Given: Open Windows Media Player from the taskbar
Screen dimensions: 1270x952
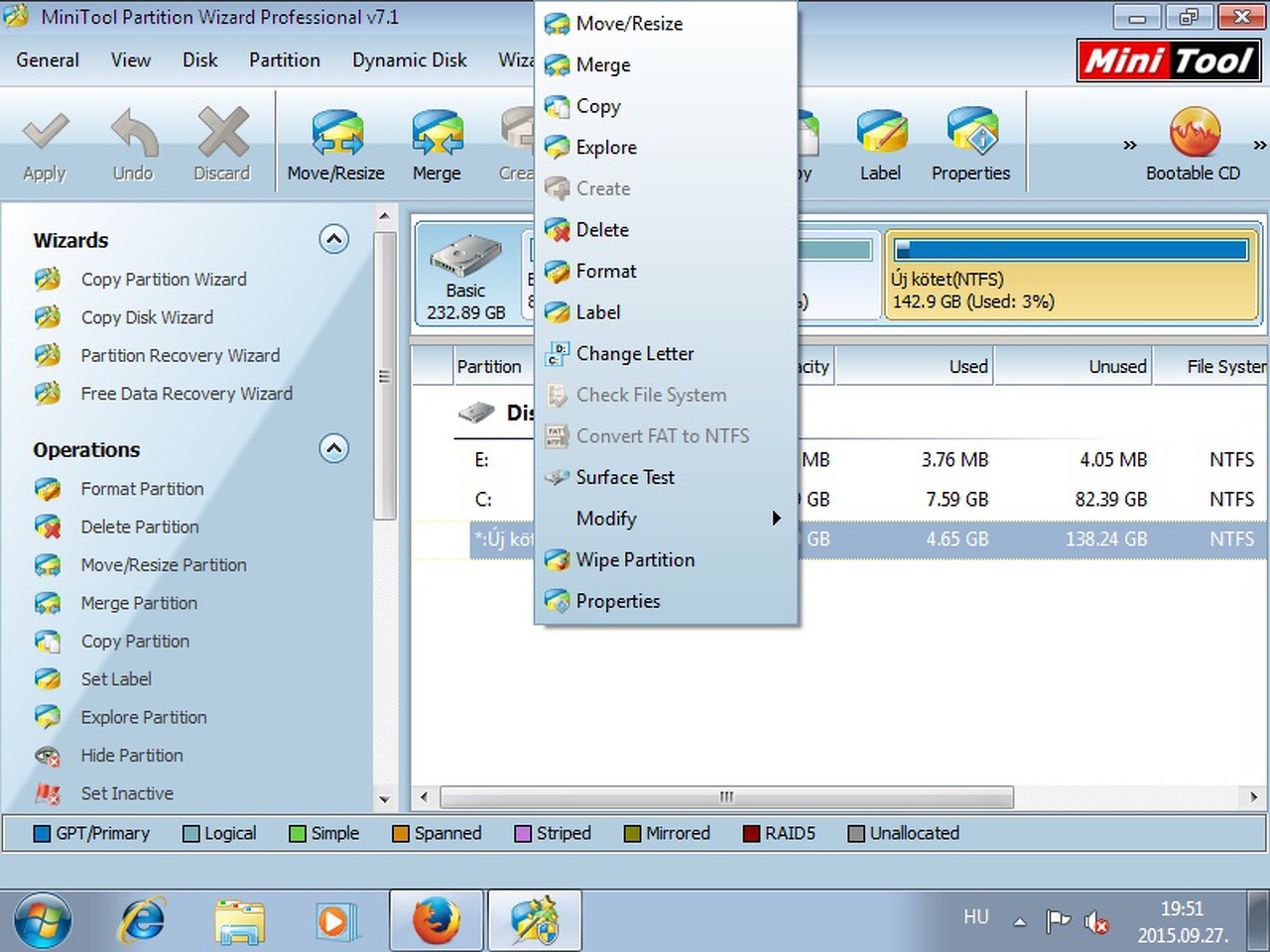Looking at the screenshot, I should 335,921.
